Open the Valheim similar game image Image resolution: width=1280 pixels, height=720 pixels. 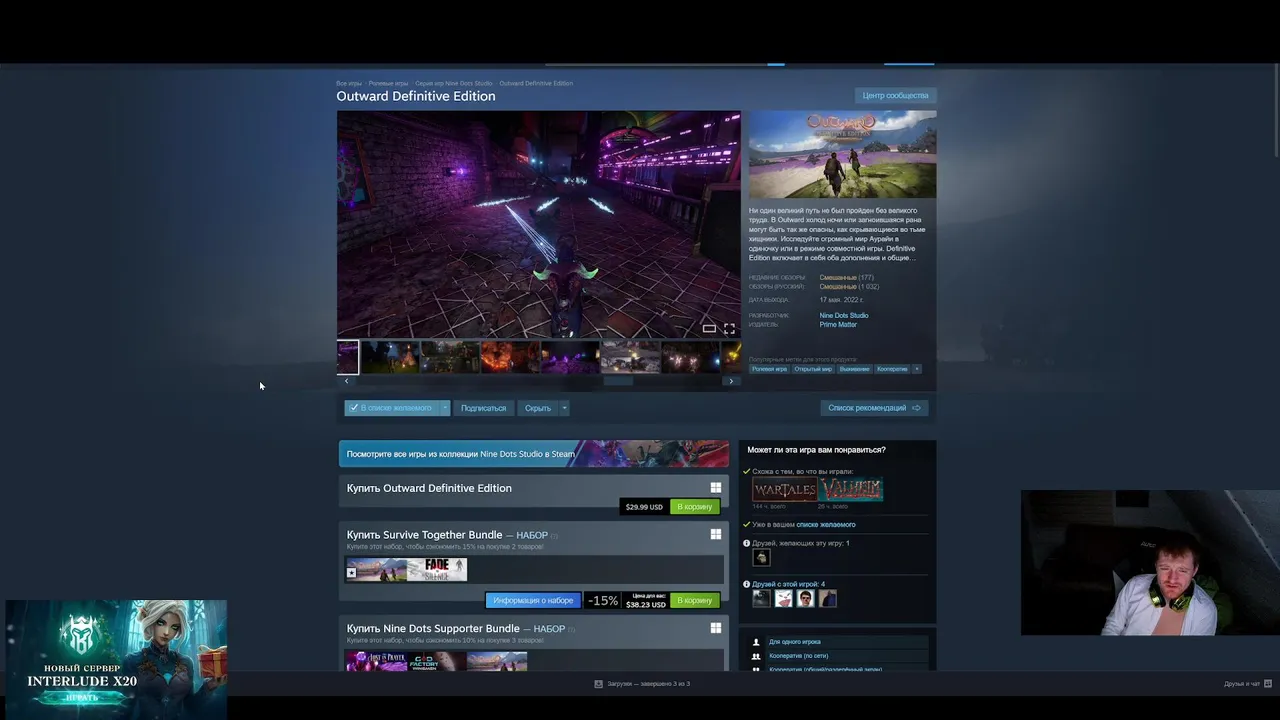(x=851, y=489)
